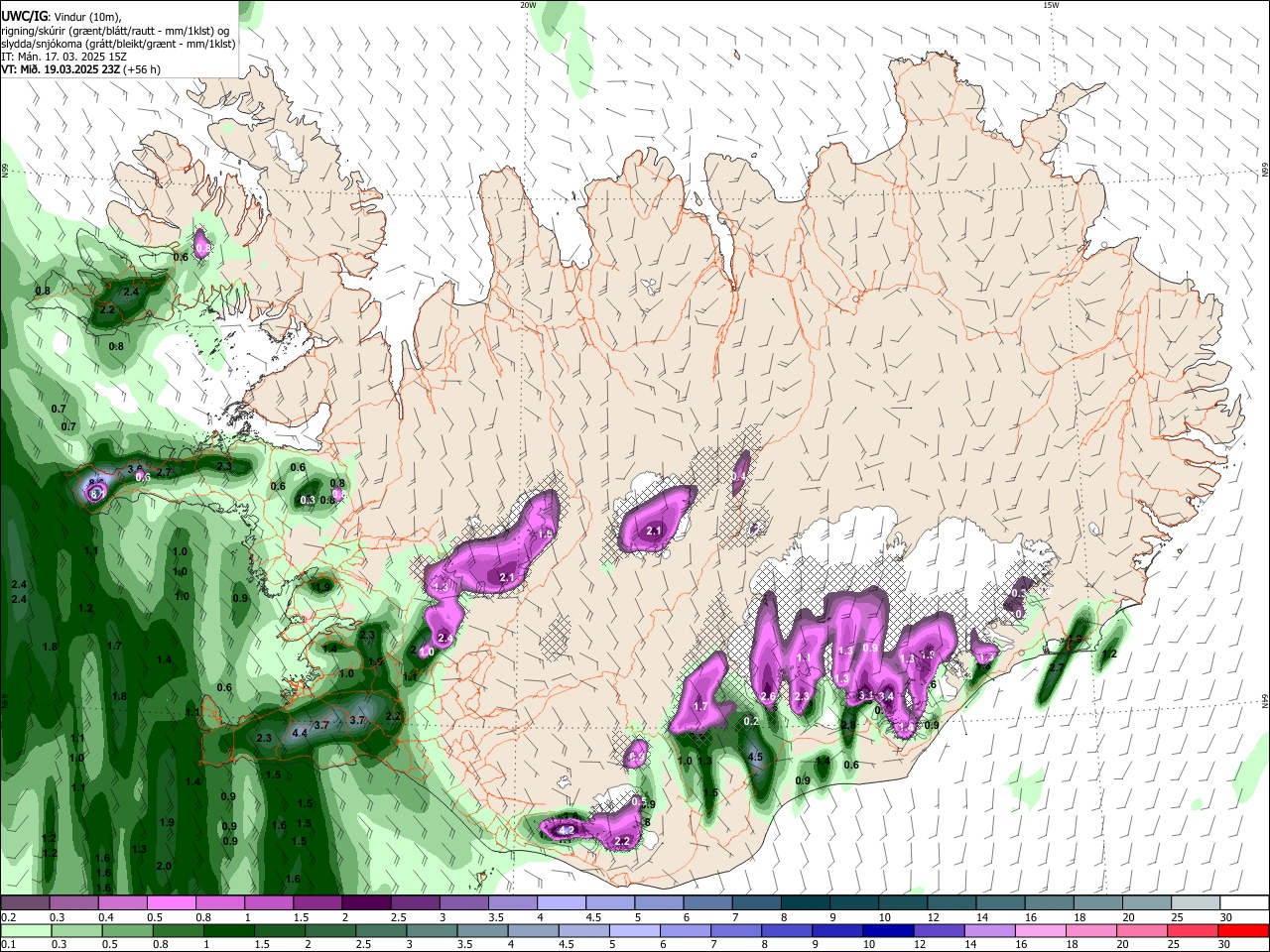Select the palest mint-green swatch above the 0.1 label
The width and height of the screenshot is (1270, 952).
coord(25,930)
